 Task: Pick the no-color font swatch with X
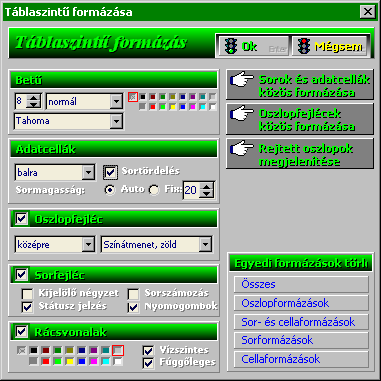coord(133,97)
